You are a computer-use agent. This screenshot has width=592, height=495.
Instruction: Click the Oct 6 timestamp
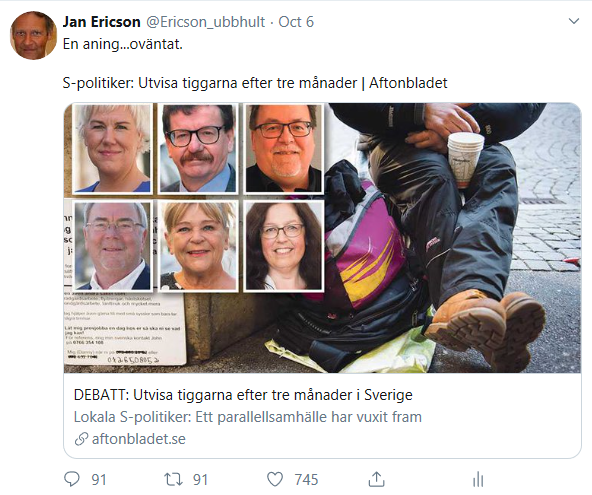(x=296, y=22)
